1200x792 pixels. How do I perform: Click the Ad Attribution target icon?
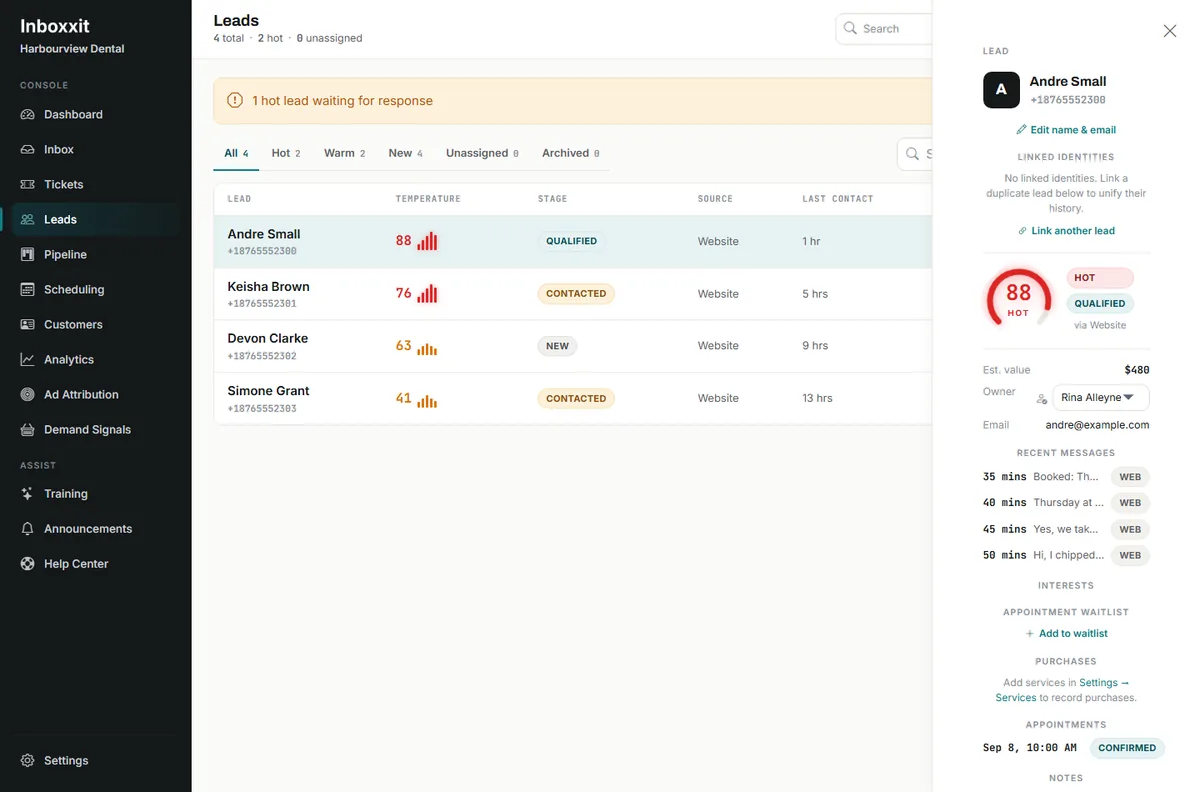[x=28, y=395]
